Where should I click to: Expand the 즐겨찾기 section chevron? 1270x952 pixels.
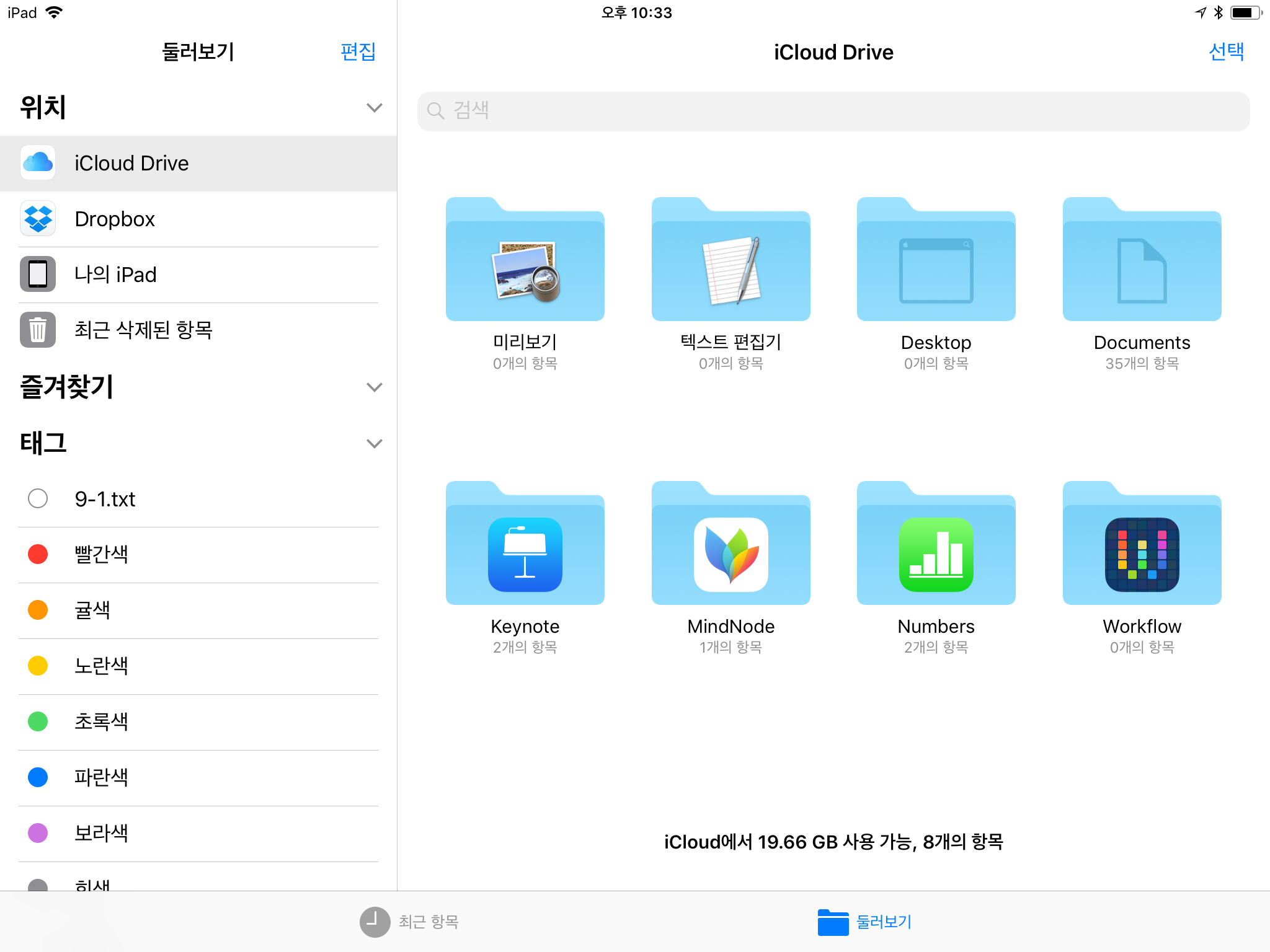374,387
